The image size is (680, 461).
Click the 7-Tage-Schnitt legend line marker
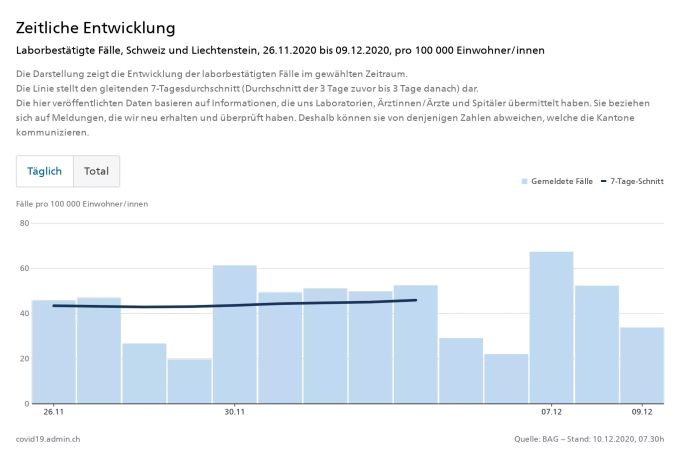[x=604, y=181]
